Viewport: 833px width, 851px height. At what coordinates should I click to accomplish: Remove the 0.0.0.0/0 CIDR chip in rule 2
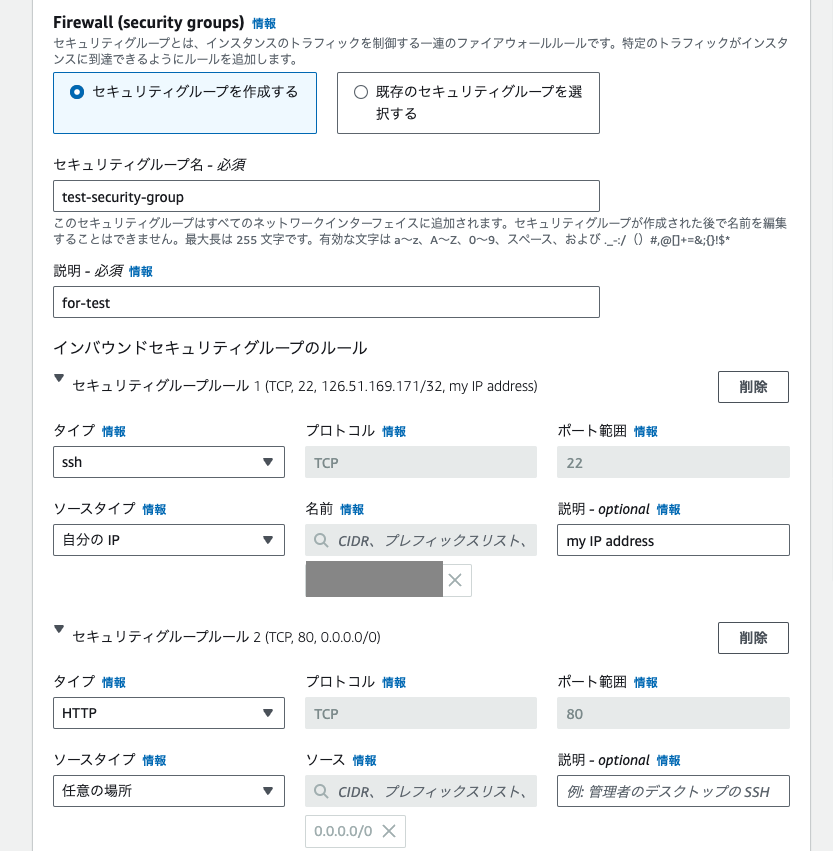390,830
